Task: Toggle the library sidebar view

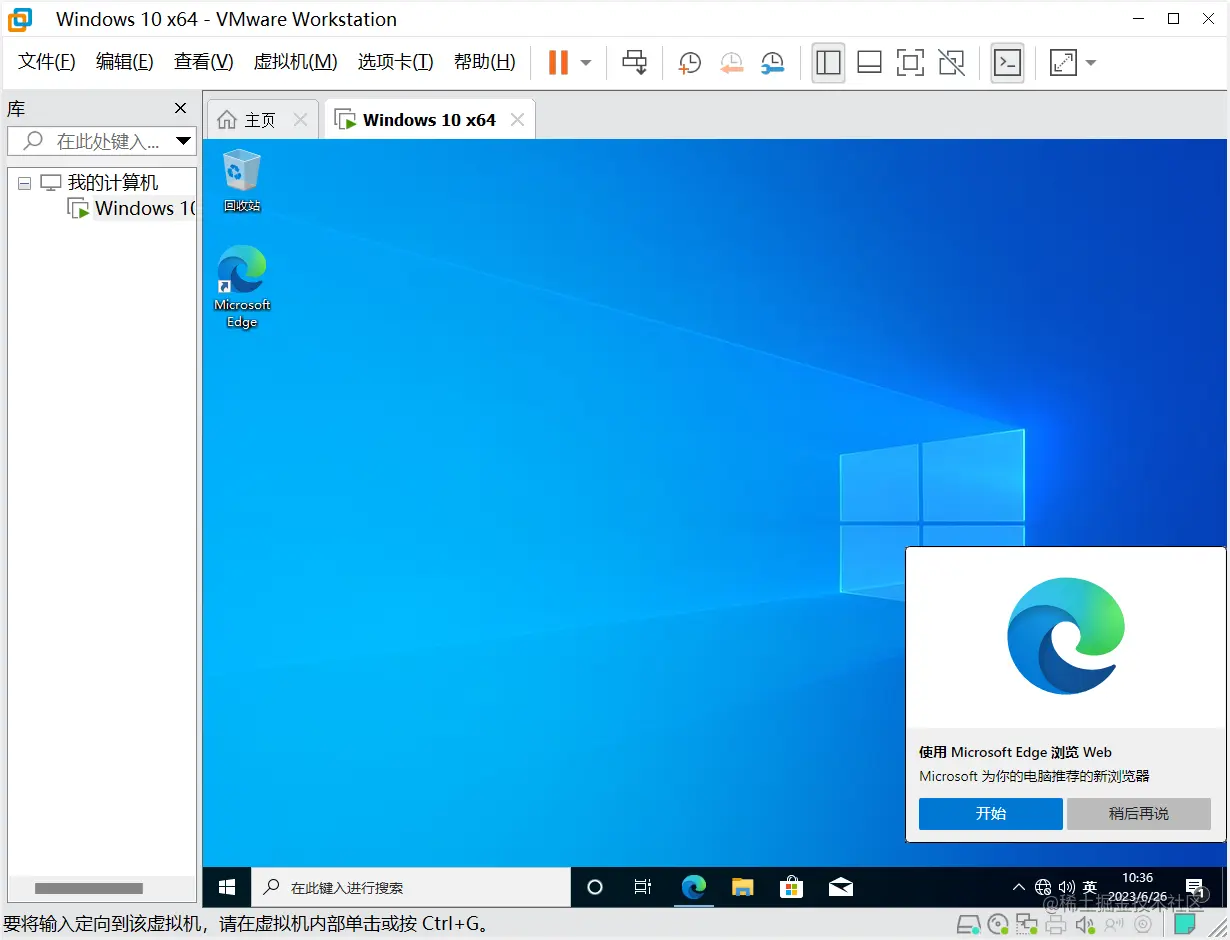Action: pyautogui.click(x=828, y=62)
